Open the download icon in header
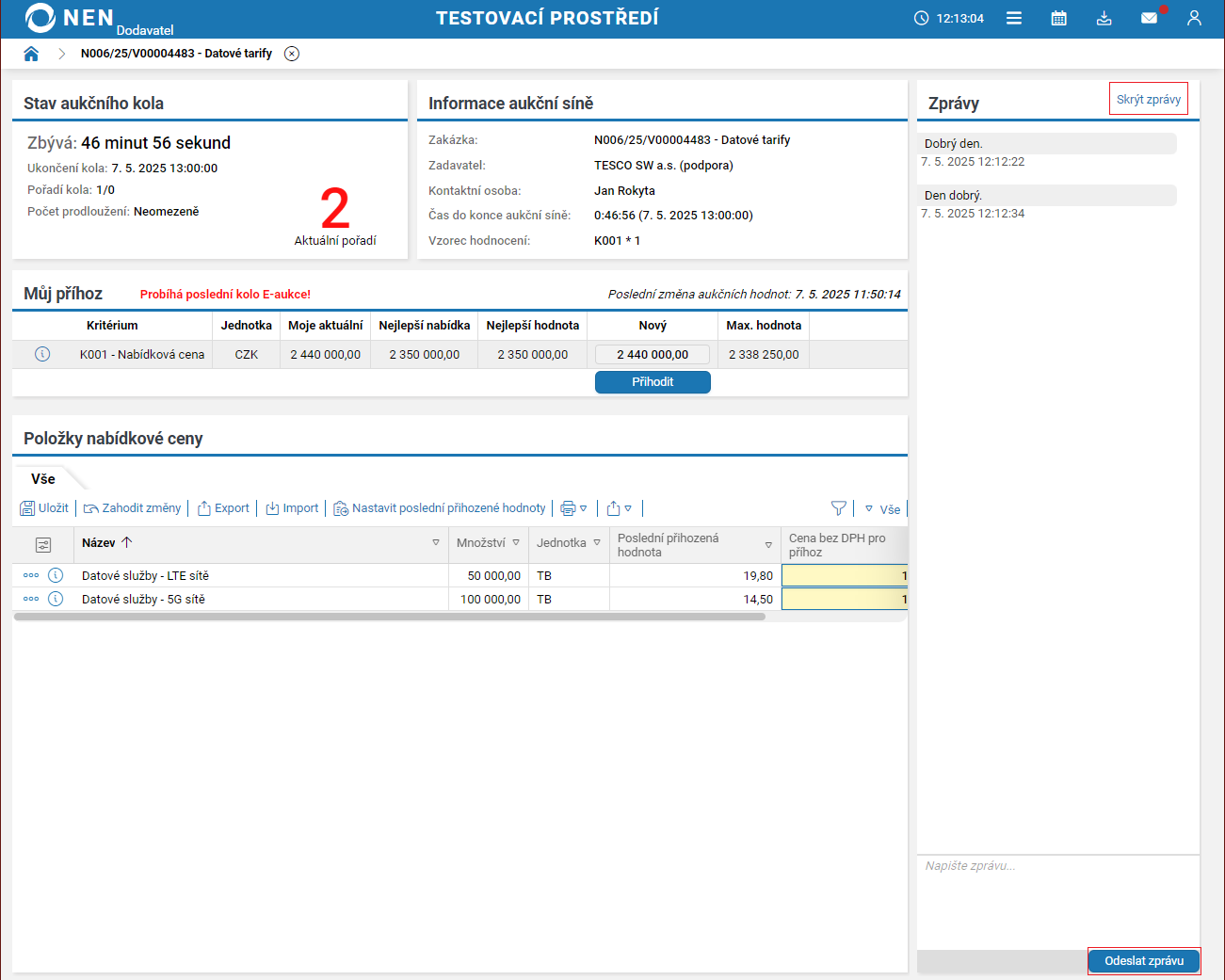The width and height of the screenshot is (1225, 980). click(x=1104, y=18)
